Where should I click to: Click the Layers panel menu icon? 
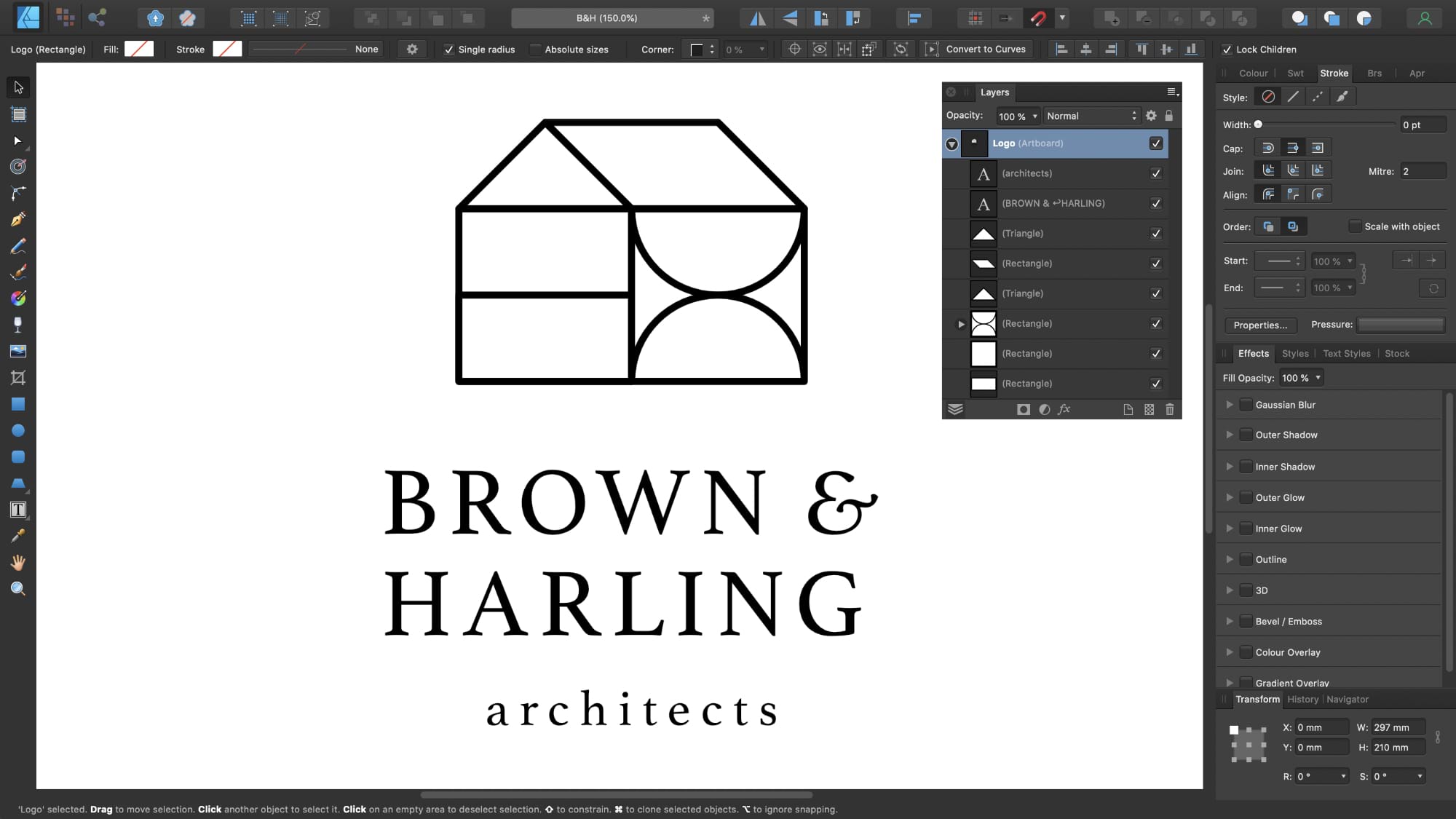[1172, 91]
